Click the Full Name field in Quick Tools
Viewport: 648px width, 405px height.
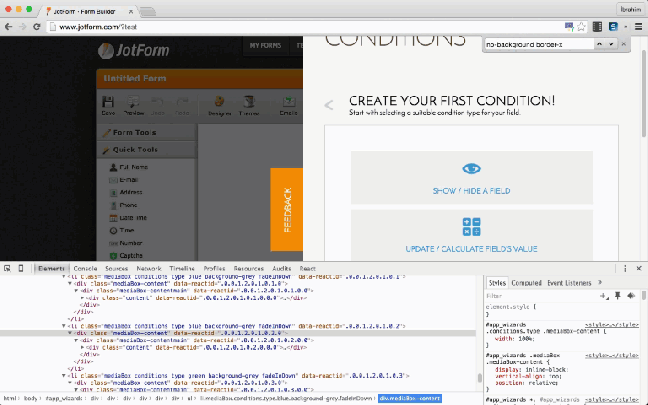pos(133,166)
